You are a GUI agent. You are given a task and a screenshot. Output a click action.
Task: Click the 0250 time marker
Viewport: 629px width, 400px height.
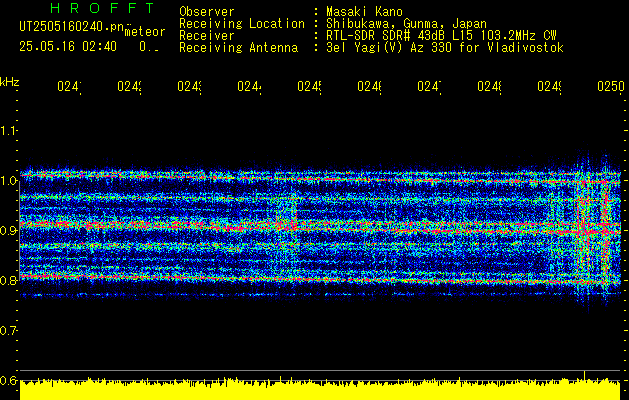point(611,86)
